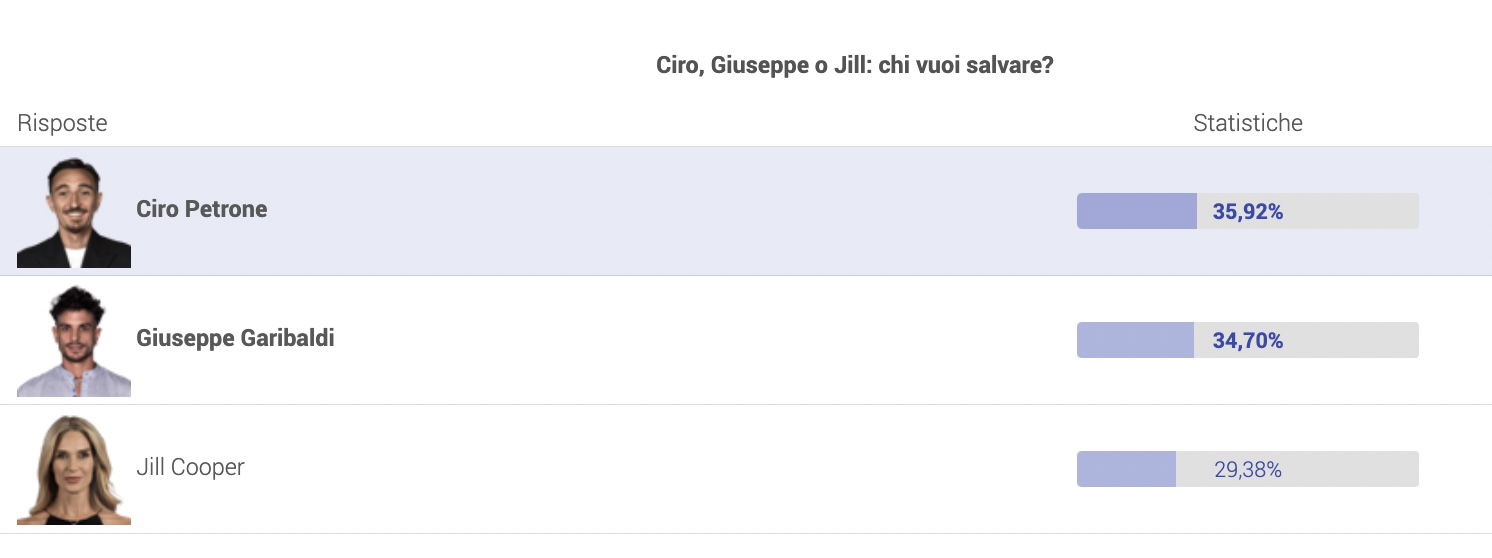Image resolution: width=1492 pixels, height=558 pixels.
Task: Select the Giuseppe Garibaldi name label
Action: point(235,338)
